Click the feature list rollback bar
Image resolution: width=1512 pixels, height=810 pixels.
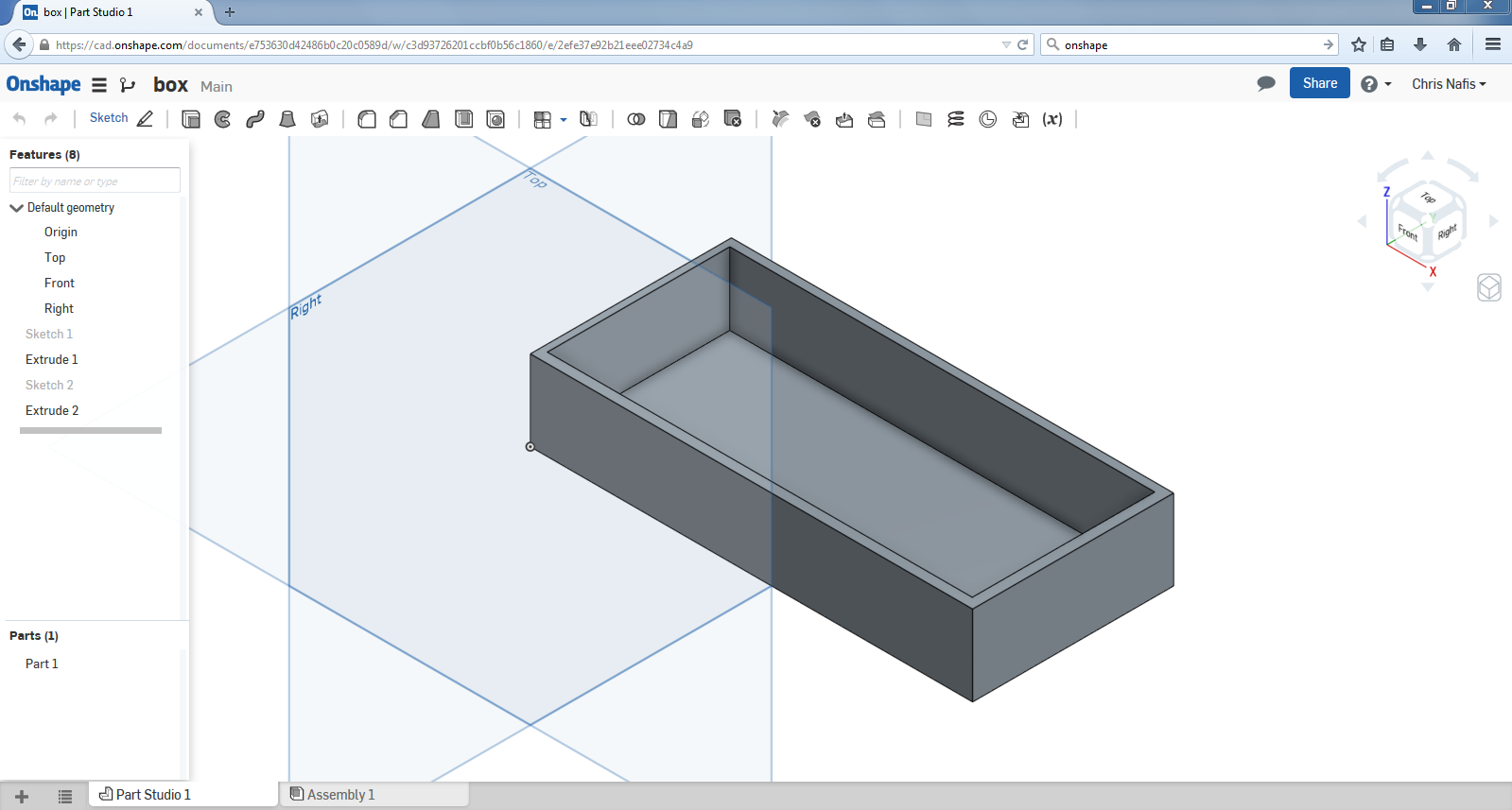(x=91, y=430)
